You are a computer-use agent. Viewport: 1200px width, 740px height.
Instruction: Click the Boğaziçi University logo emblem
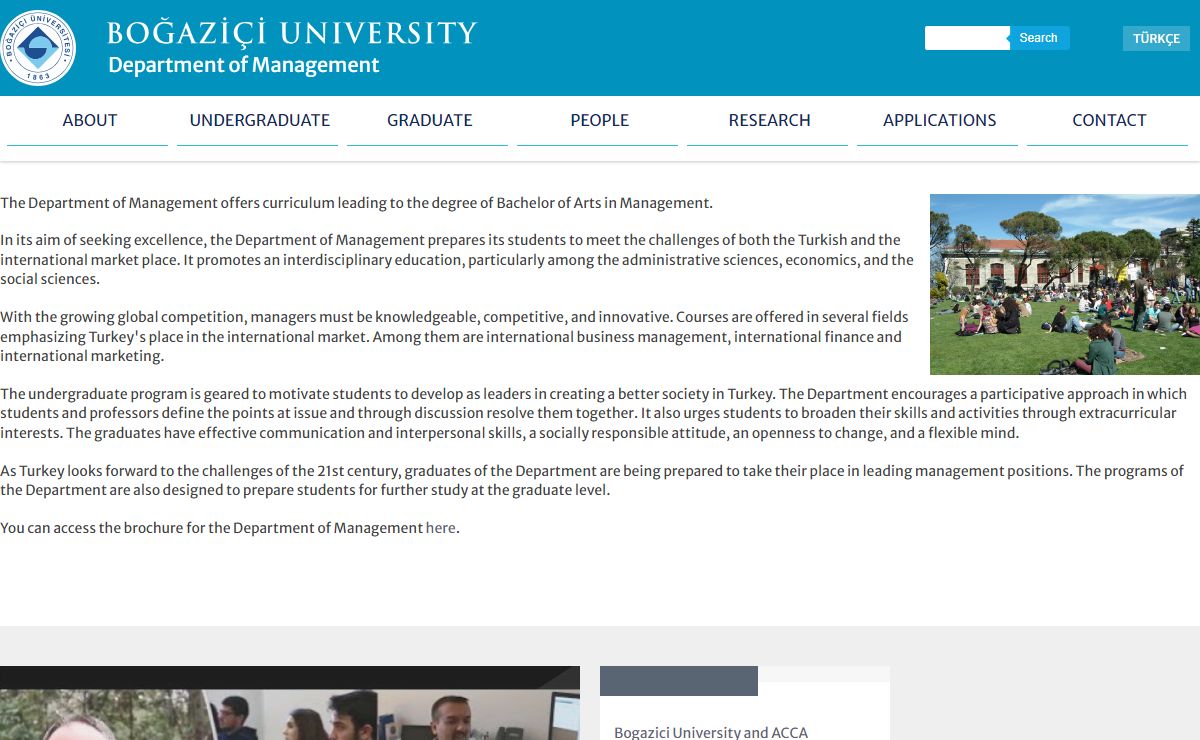coord(37,46)
